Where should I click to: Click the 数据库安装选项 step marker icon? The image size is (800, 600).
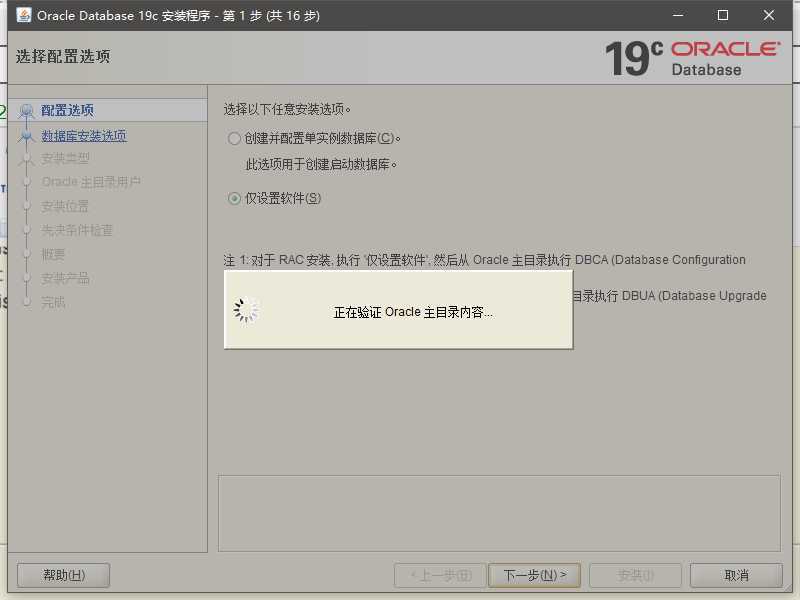pos(26,136)
